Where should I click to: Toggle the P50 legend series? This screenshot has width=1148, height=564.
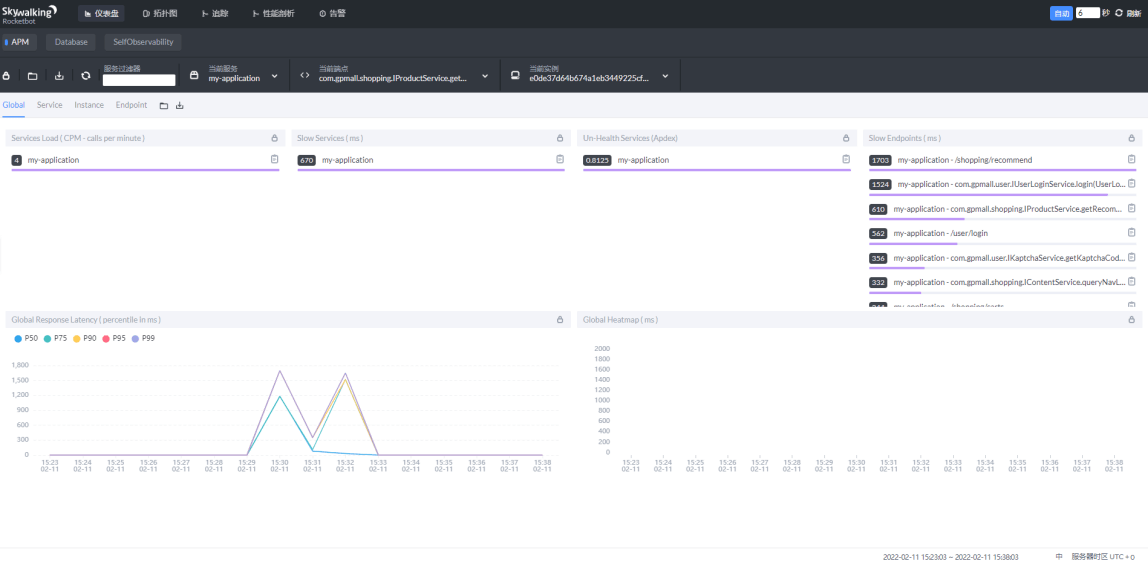click(x=26, y=338)
